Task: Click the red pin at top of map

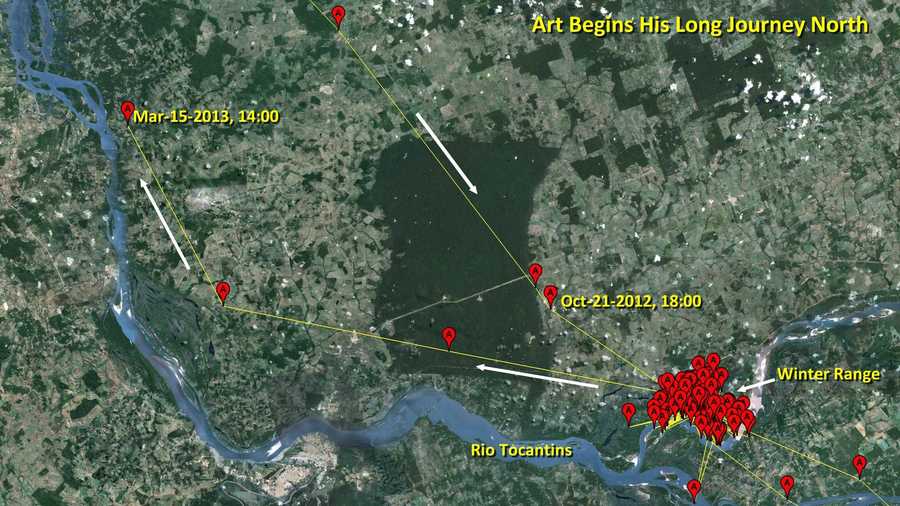Action: (339, 17)
